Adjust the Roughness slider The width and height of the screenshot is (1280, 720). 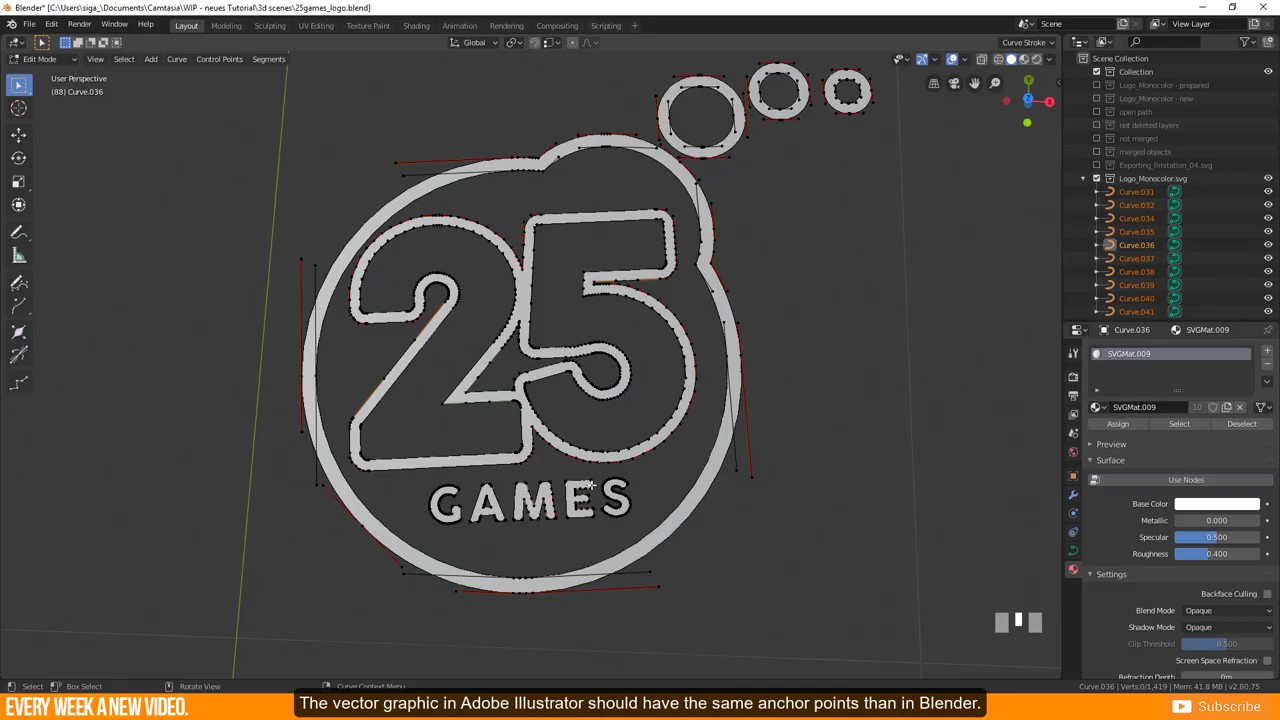click(x=1217, y=554)
